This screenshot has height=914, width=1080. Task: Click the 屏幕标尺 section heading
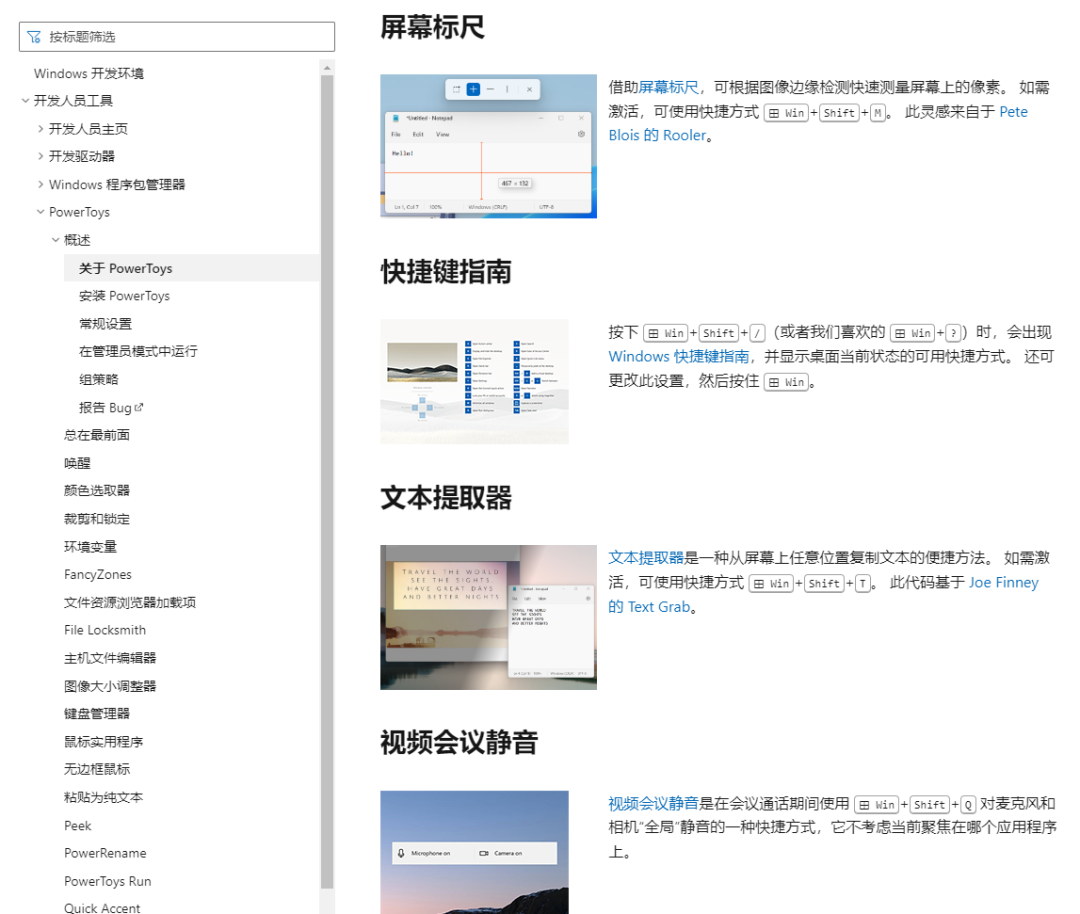point(433,28)
